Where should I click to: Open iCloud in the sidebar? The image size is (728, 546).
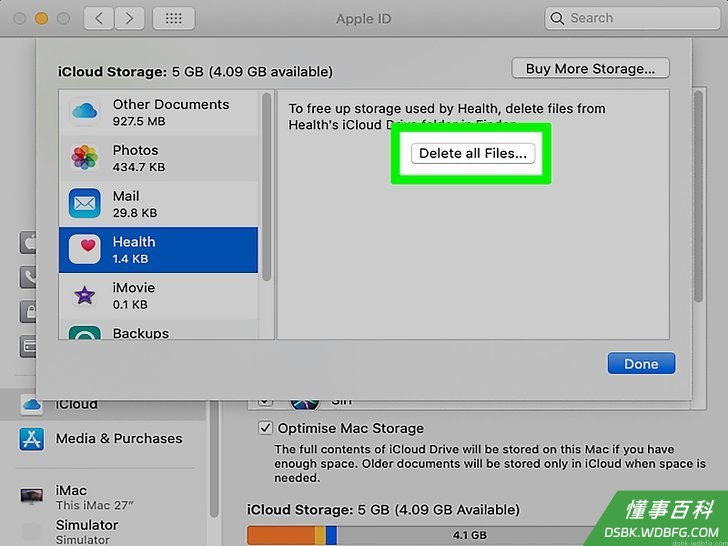click(103, 404)
